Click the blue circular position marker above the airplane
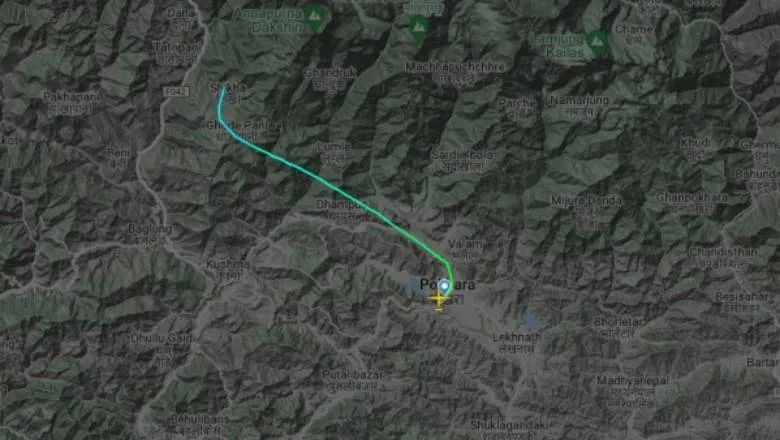The width and height of the screenshot is (780, 440). click(444, 286)
